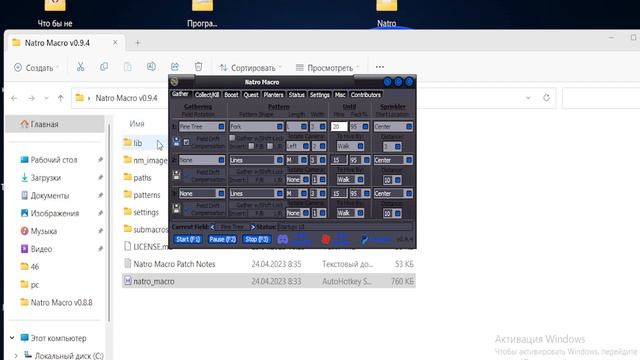
Task: Click save icon for gathering field 3
Action: point(176,209)
